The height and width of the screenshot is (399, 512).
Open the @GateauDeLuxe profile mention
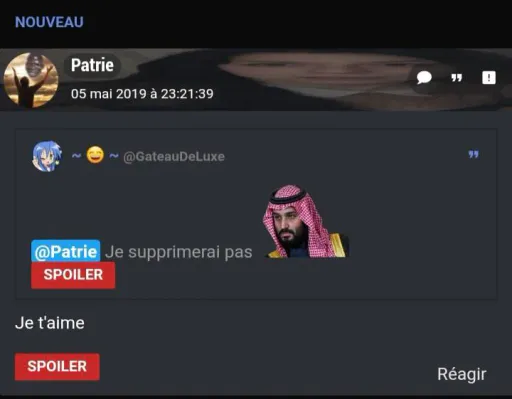pos(174,156)
